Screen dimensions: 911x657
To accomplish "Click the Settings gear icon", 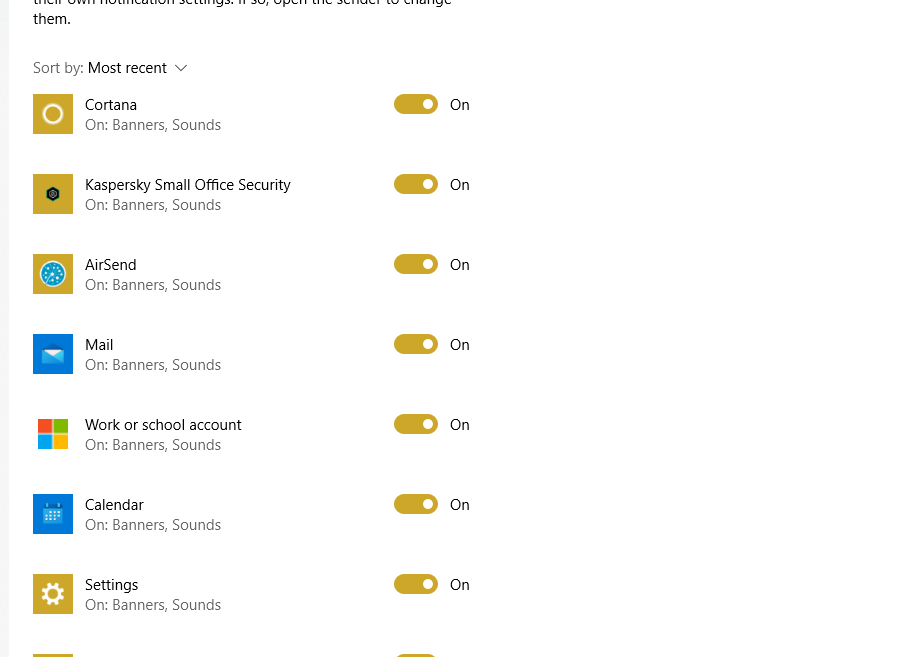I will 53,593.
